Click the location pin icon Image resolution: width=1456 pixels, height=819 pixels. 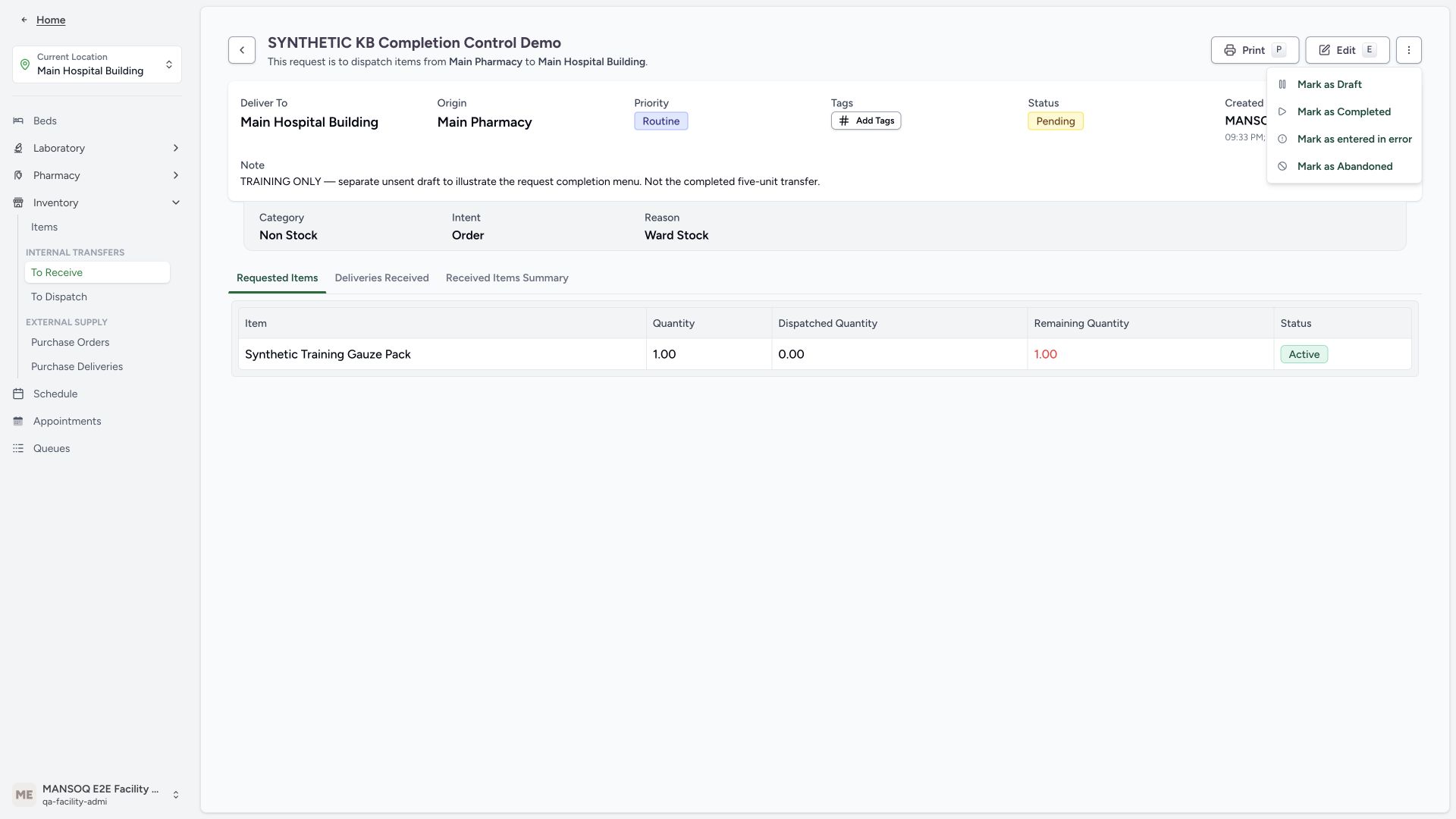[25, 64]
